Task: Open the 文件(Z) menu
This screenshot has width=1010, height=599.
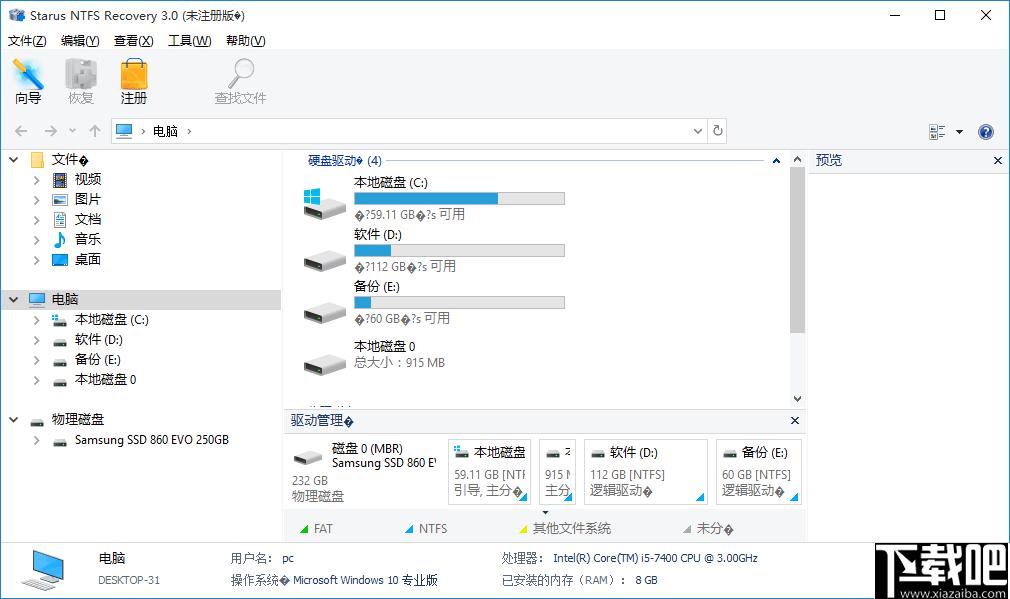Action: 27,41
